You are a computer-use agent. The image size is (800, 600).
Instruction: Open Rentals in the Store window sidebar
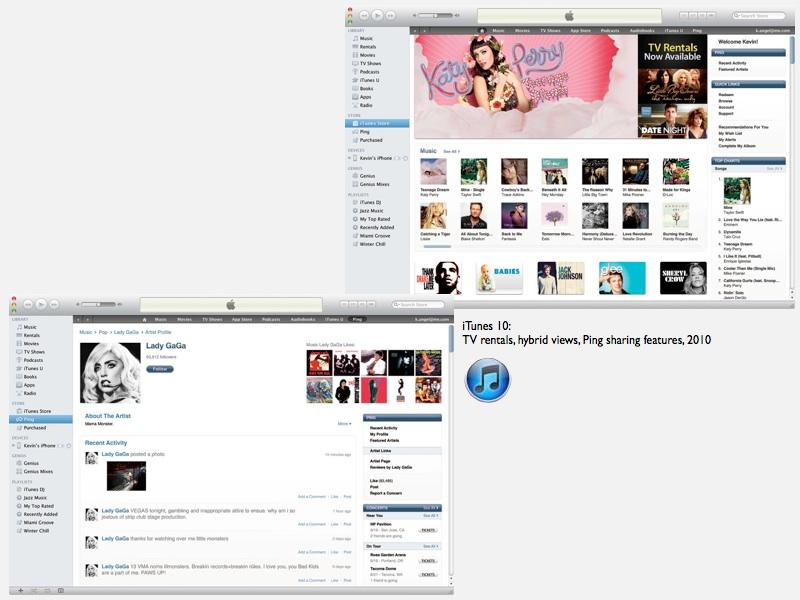[367, 46]
